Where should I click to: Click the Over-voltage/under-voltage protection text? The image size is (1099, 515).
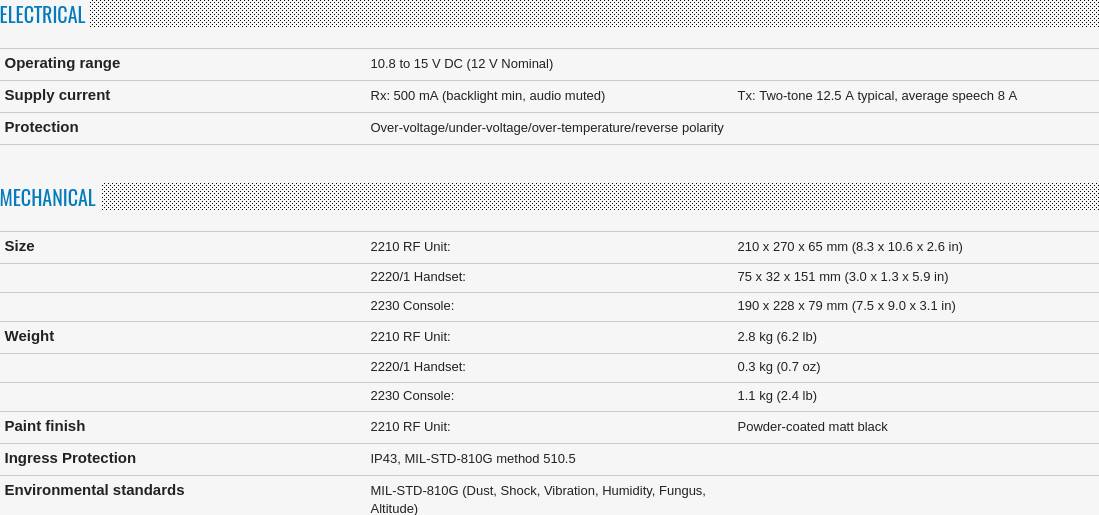click(547, 128)
